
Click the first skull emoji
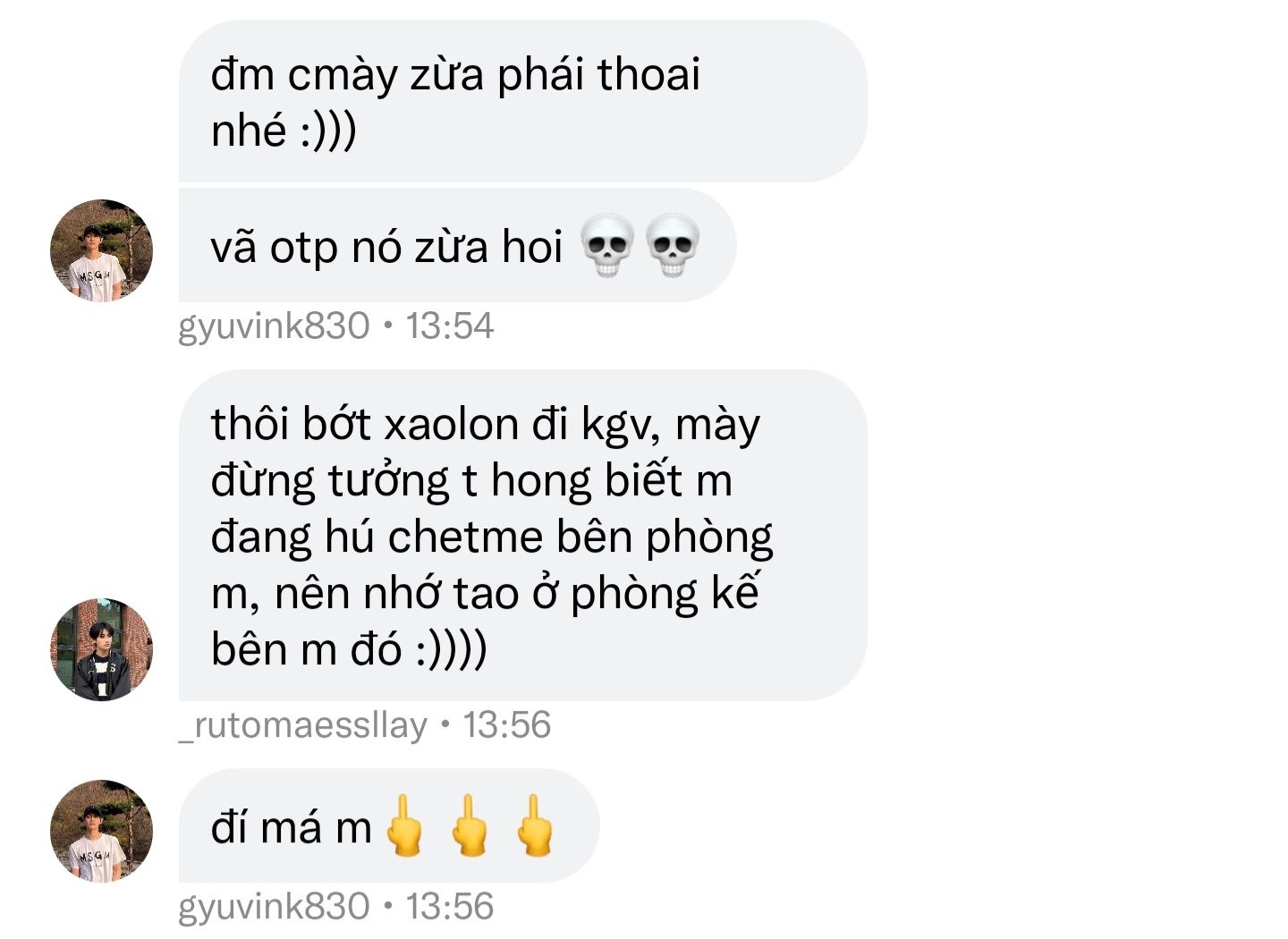click(607, 245)
